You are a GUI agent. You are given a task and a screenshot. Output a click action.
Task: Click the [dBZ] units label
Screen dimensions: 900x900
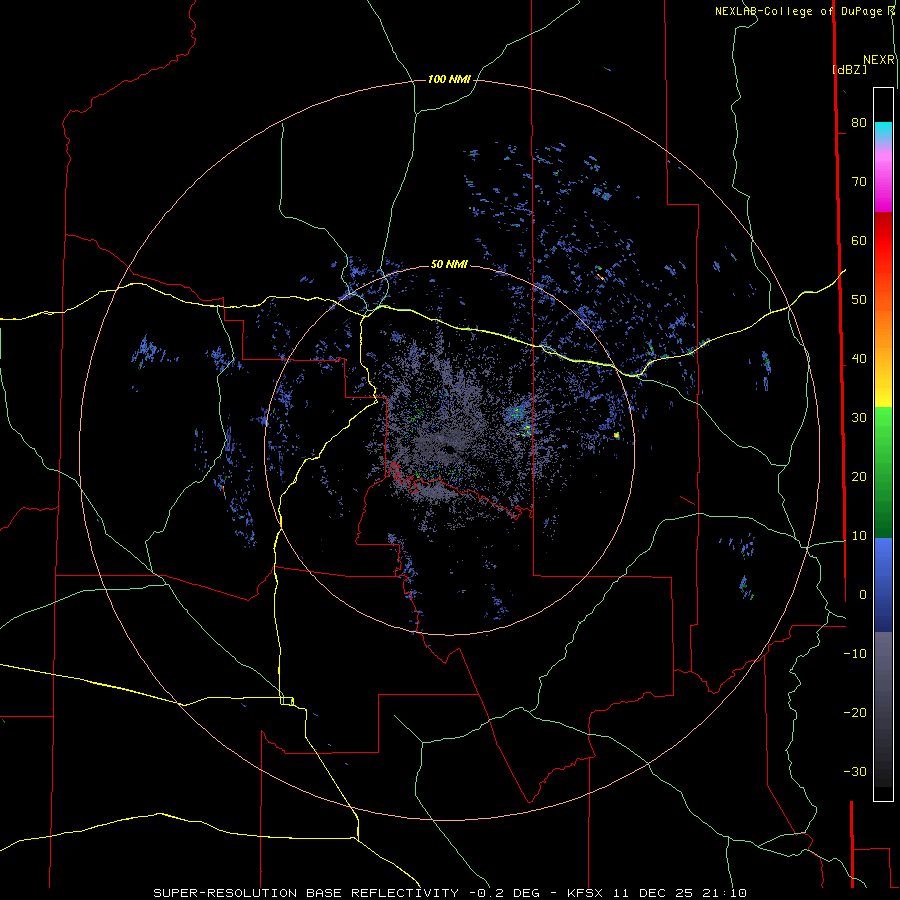pyautogui.click(x=849, y=69)
